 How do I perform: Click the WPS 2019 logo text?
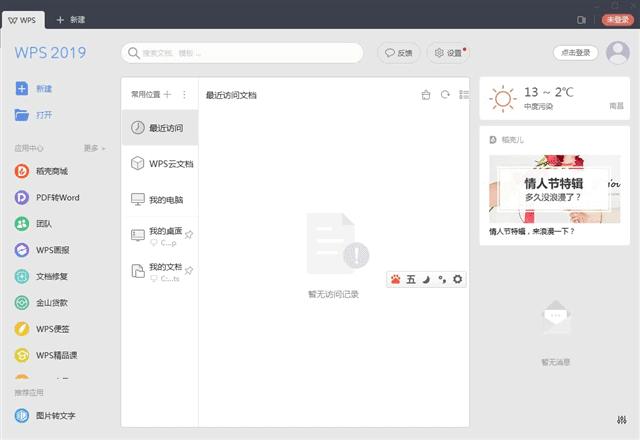coord(50,53)
